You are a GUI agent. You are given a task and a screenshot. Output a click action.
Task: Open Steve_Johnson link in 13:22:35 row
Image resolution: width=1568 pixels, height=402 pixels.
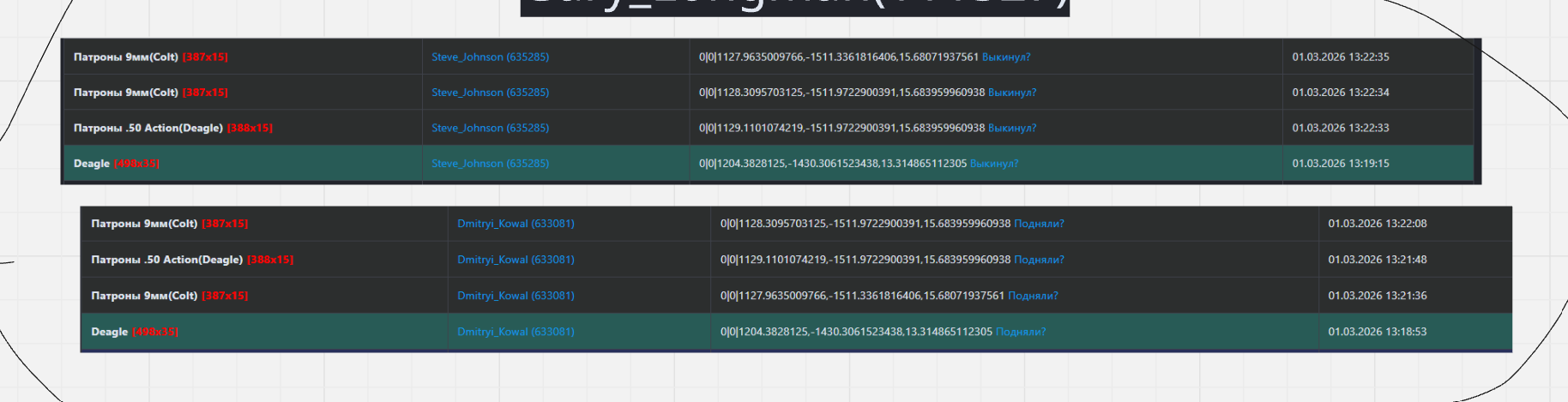[x=490, y=57]
